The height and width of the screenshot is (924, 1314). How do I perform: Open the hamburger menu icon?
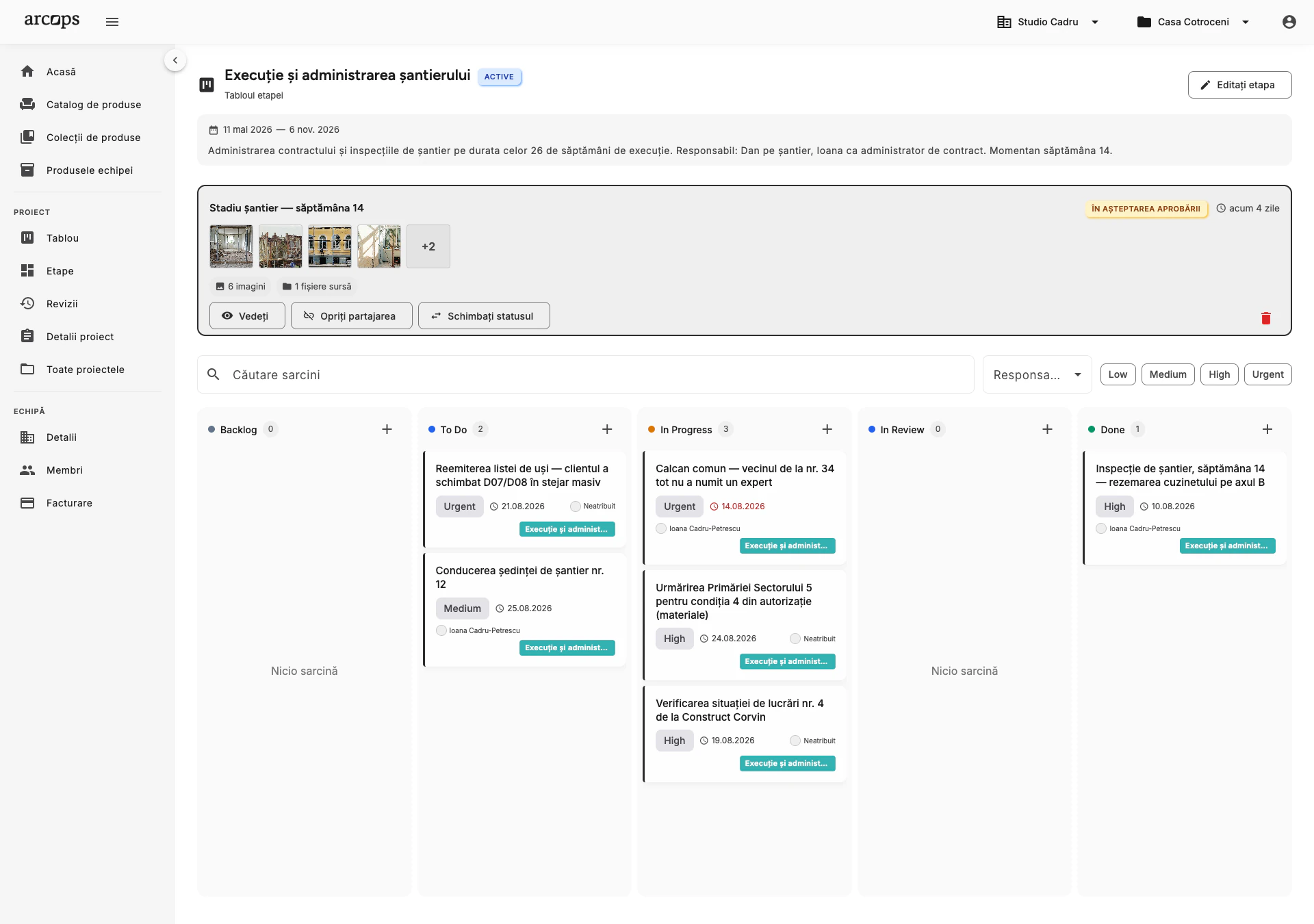(112, 22)
